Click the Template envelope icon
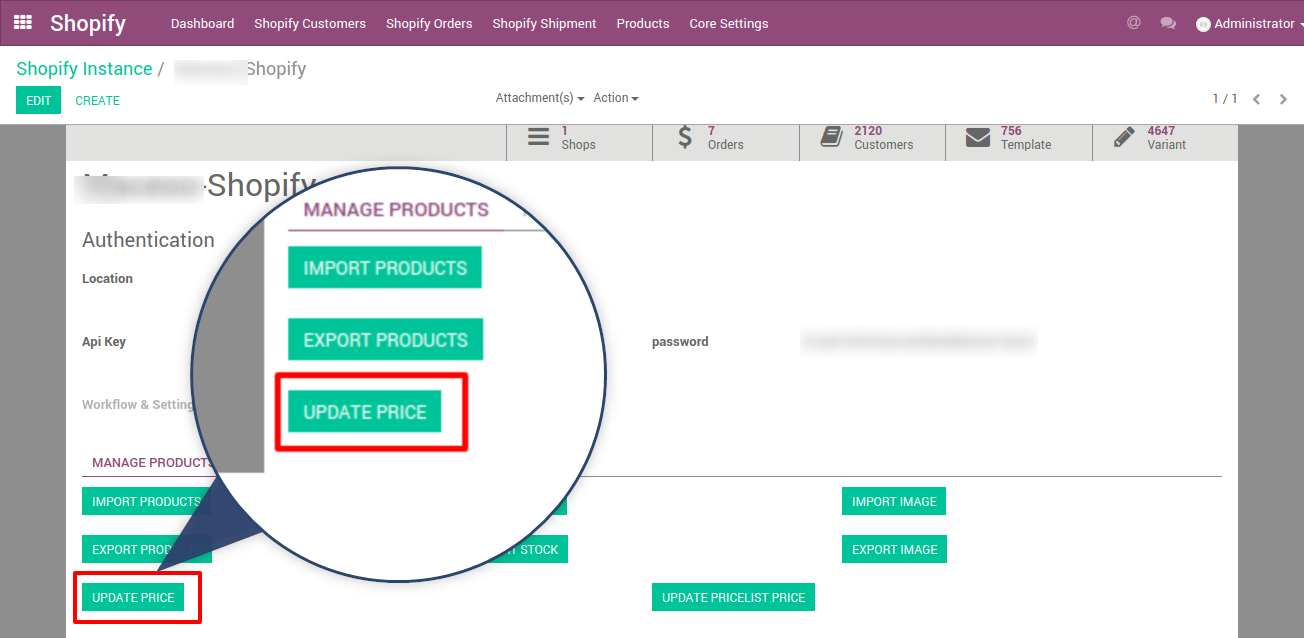The width and height of the screenshot is (1304, 638). tap(978, 137)
